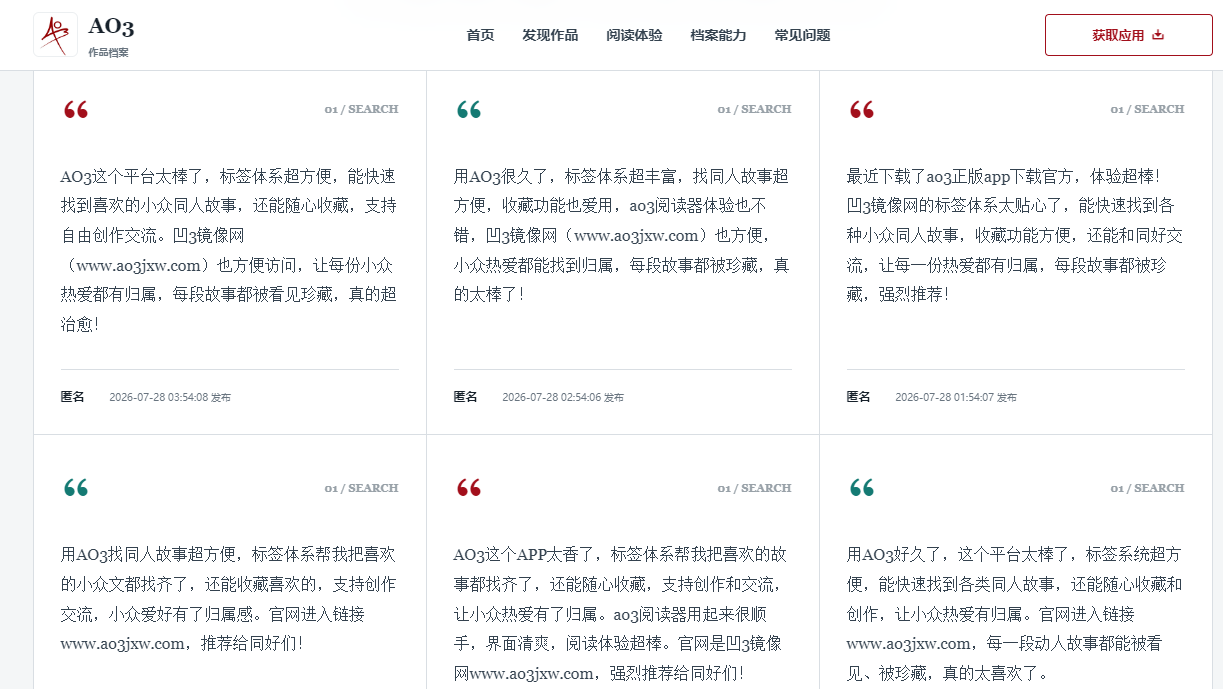Click 匿名 author on the 01:54:07 review

pos(858,397)
